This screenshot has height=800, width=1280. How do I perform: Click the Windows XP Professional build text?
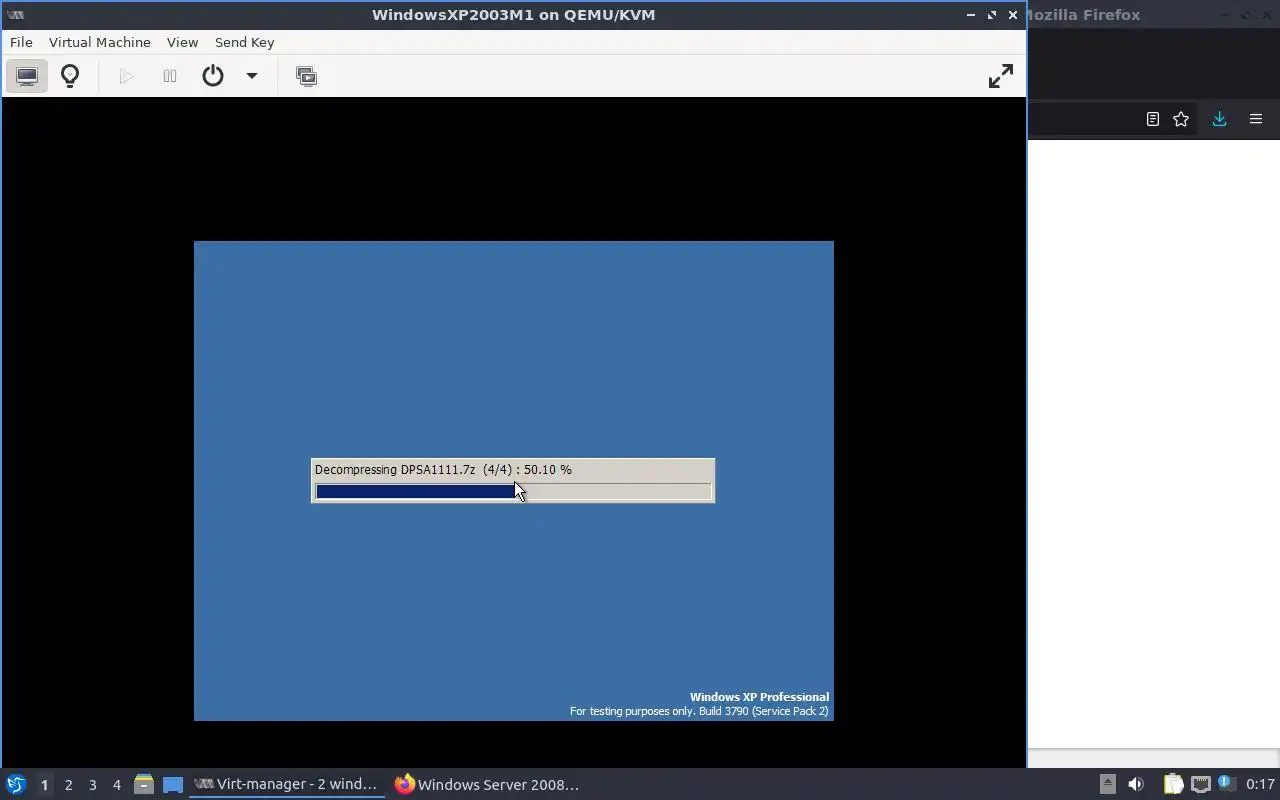pyautogui.click(x=699, y=704)
